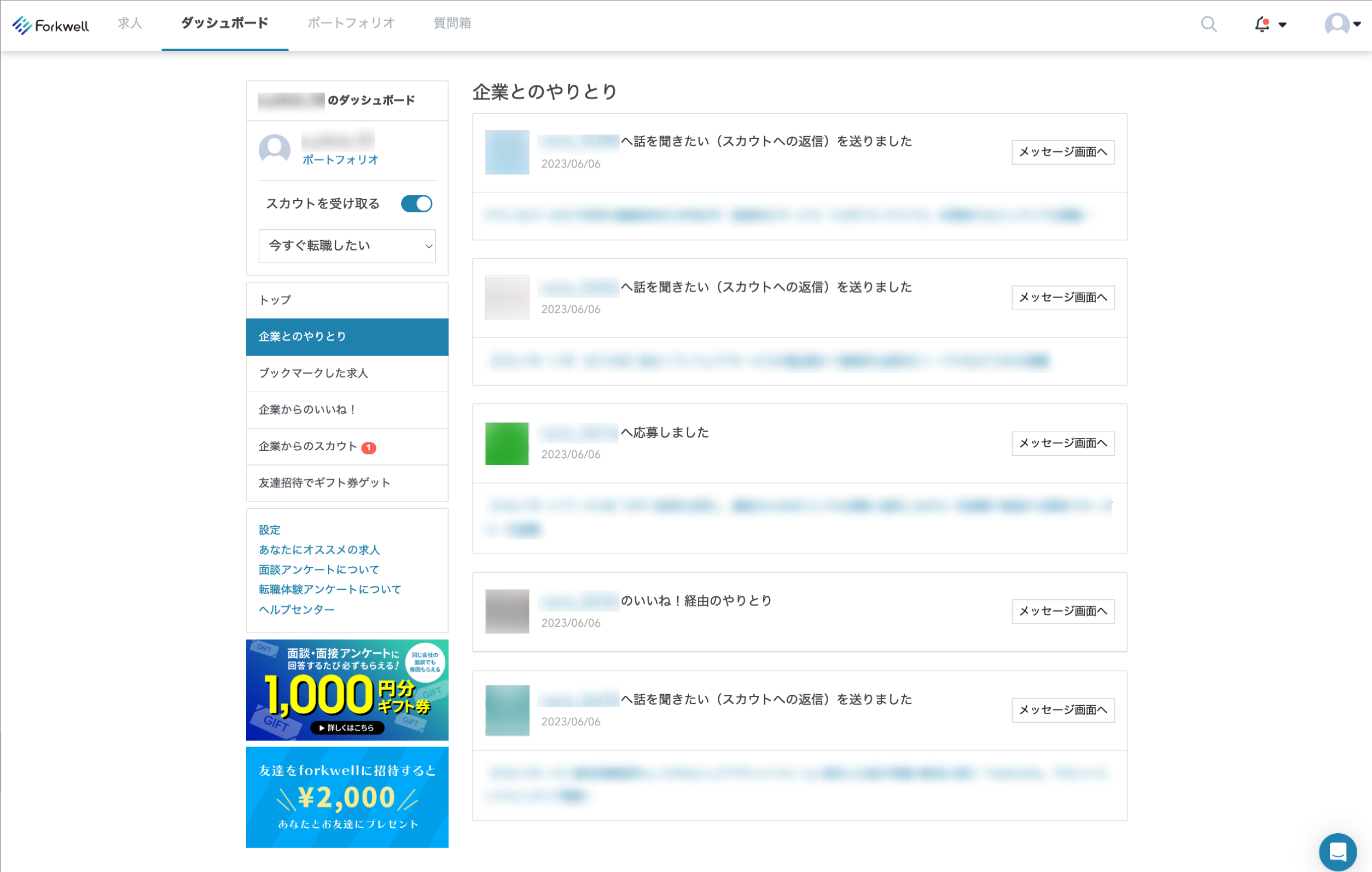Go to the ポートフォリオ header tab
The image size is (1372, 872).
(351, 24)
